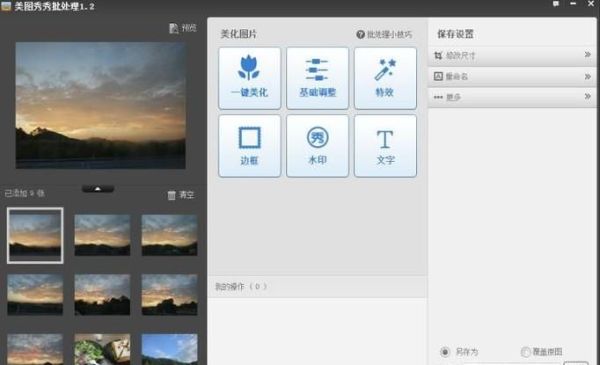
Task: Select the last thumbnail in second row
Action: click(x=170, y=295)
